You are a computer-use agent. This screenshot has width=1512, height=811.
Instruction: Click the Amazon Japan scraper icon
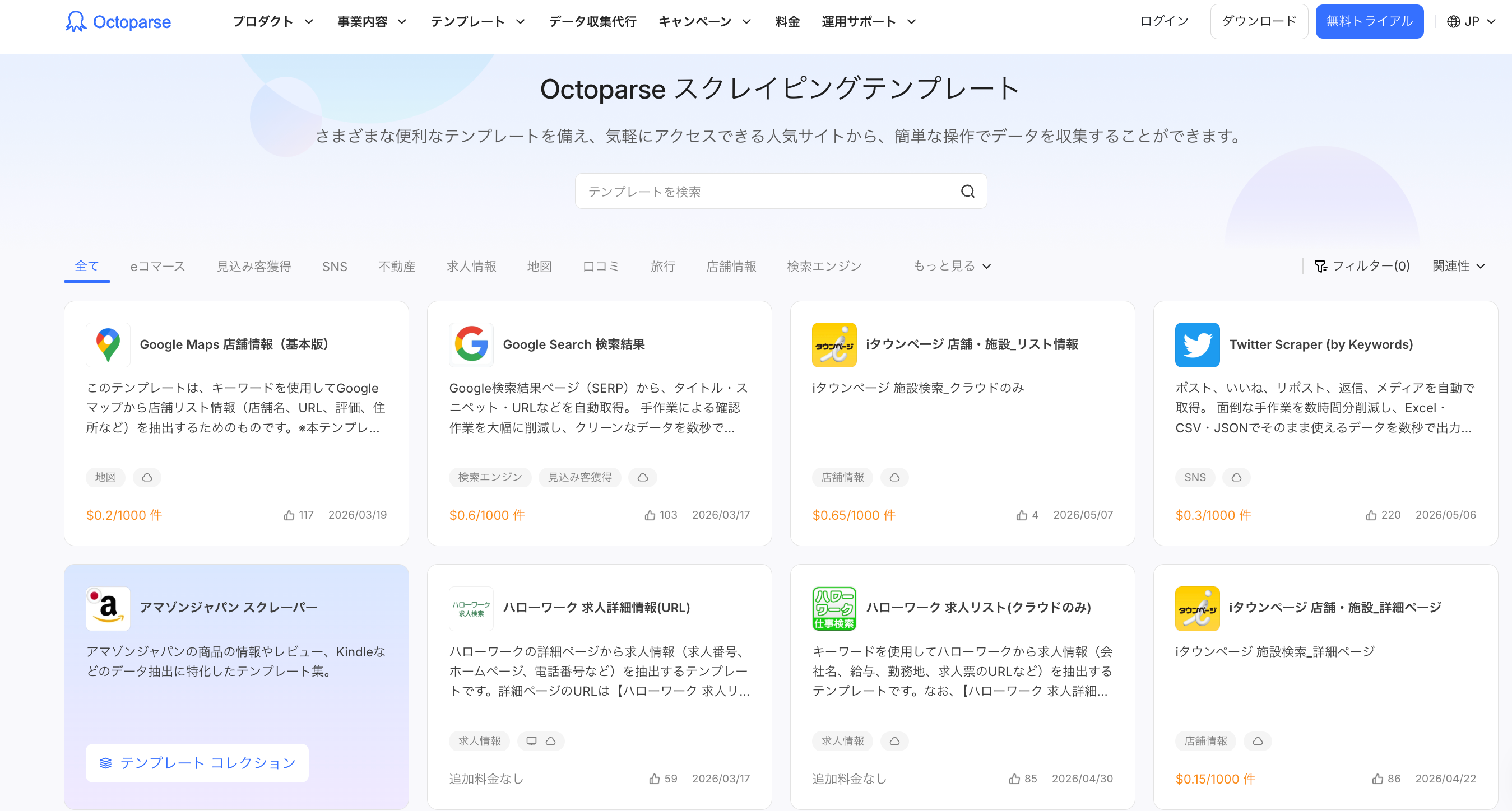[x=108, y=609]
